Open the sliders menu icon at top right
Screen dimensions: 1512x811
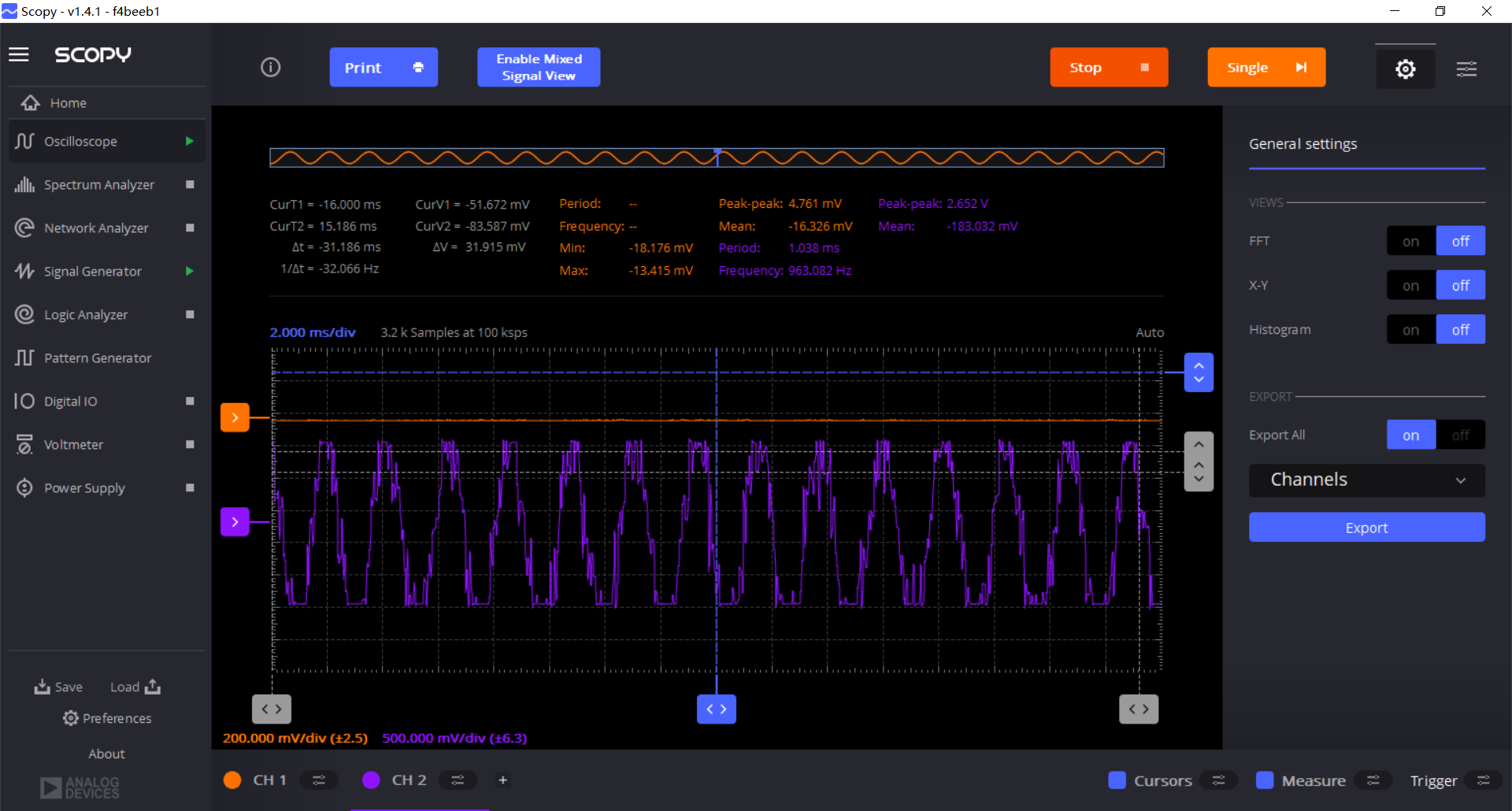coord(1466,69)
